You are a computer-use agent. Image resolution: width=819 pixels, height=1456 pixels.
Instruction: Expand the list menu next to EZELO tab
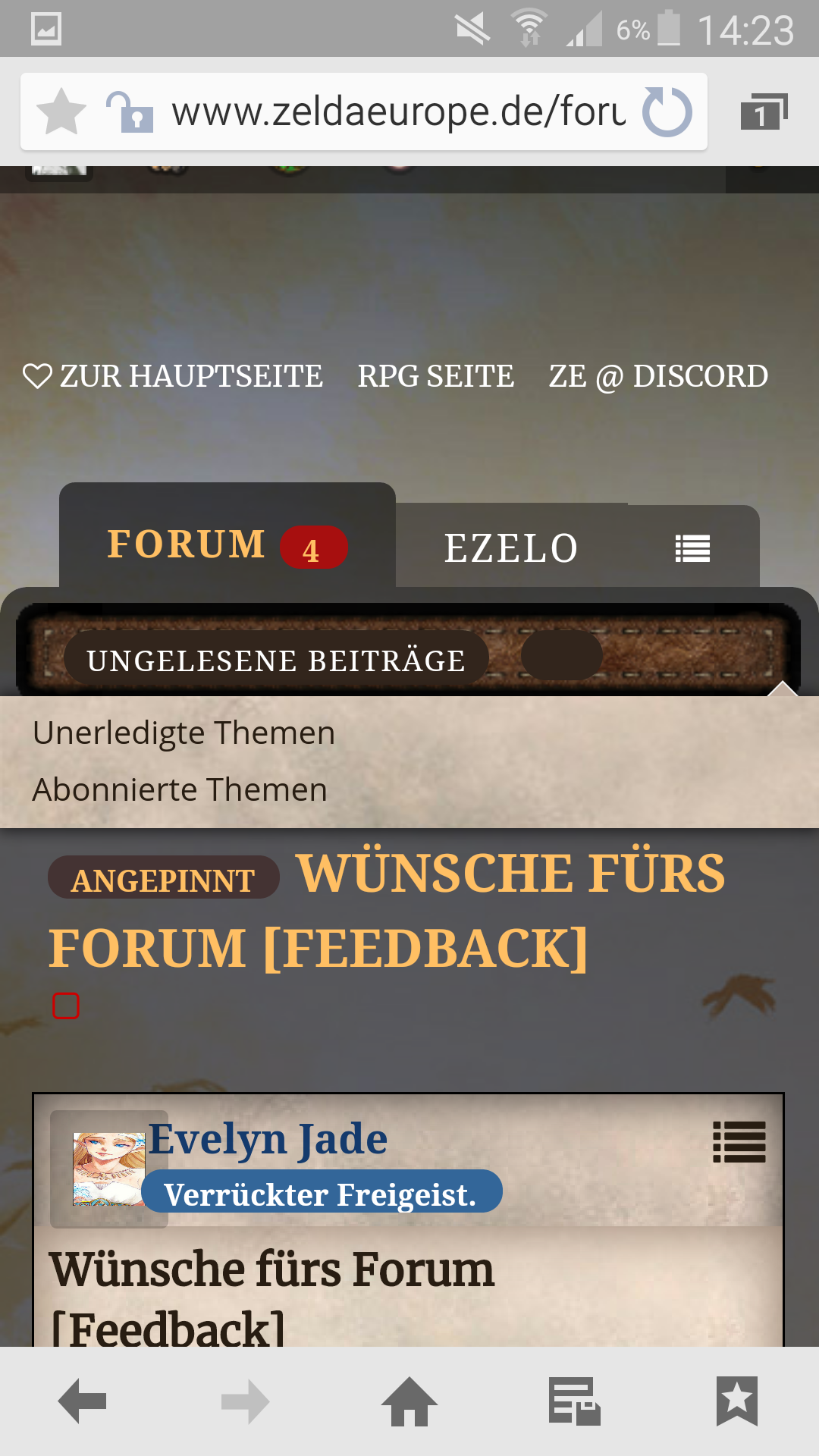tap(692, 548)
